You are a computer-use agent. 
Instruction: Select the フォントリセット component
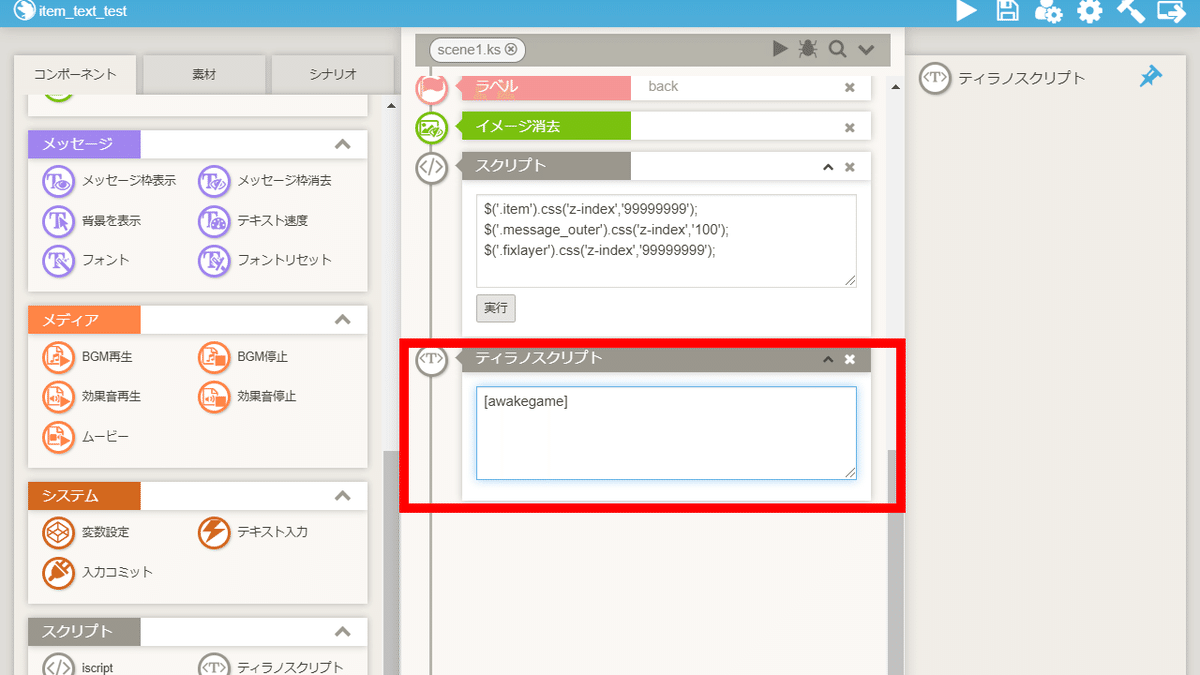click(x=265, y=260)
